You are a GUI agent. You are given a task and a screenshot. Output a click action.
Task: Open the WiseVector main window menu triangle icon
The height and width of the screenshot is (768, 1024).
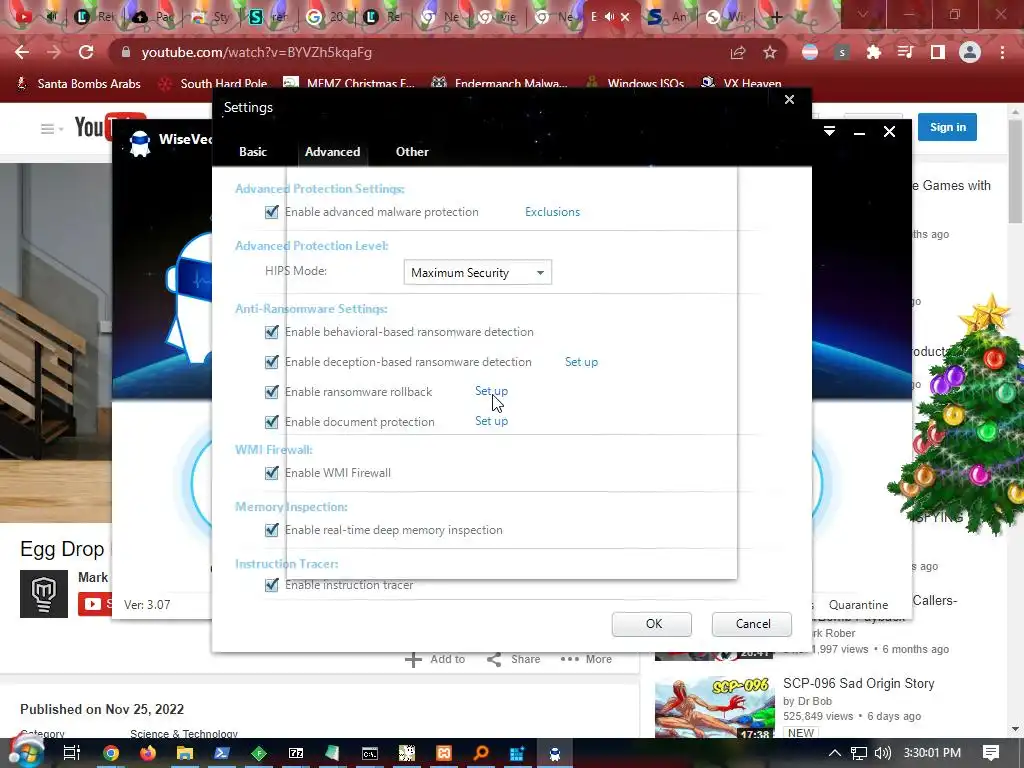coord(829,131)
